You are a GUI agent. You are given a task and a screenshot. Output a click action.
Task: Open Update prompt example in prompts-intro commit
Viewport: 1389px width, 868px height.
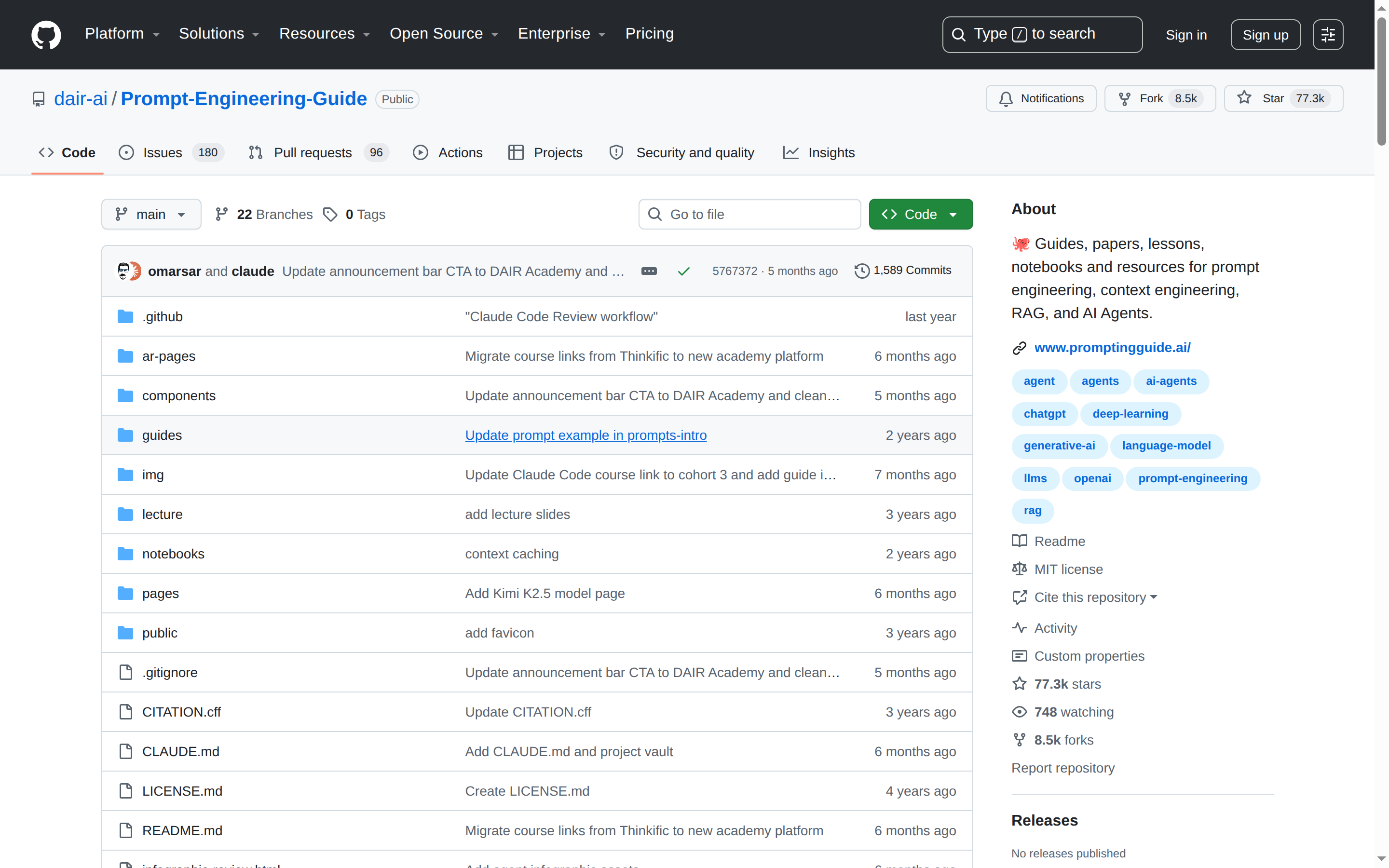(586, 435)
